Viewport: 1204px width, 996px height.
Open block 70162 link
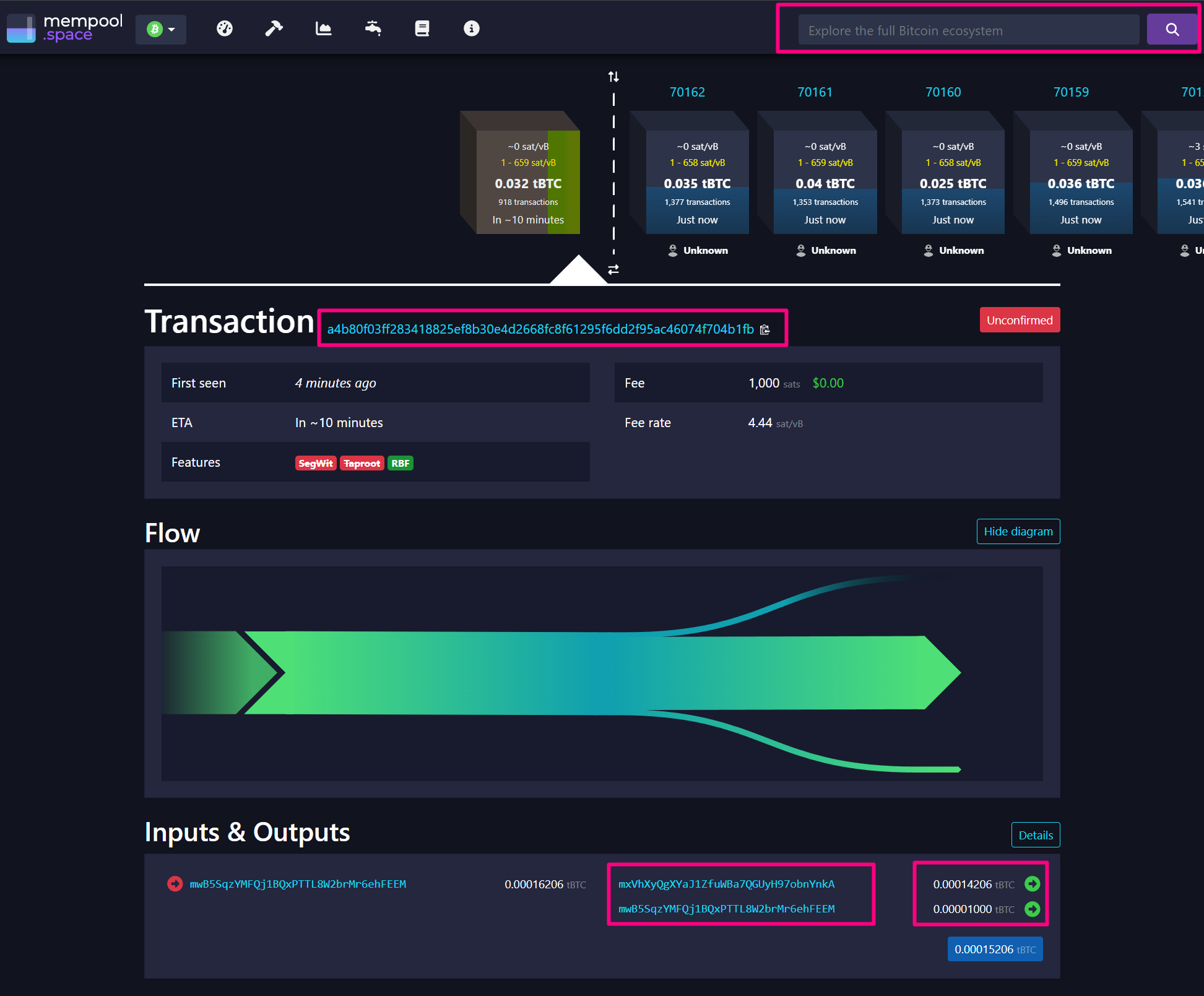[687, 92]
